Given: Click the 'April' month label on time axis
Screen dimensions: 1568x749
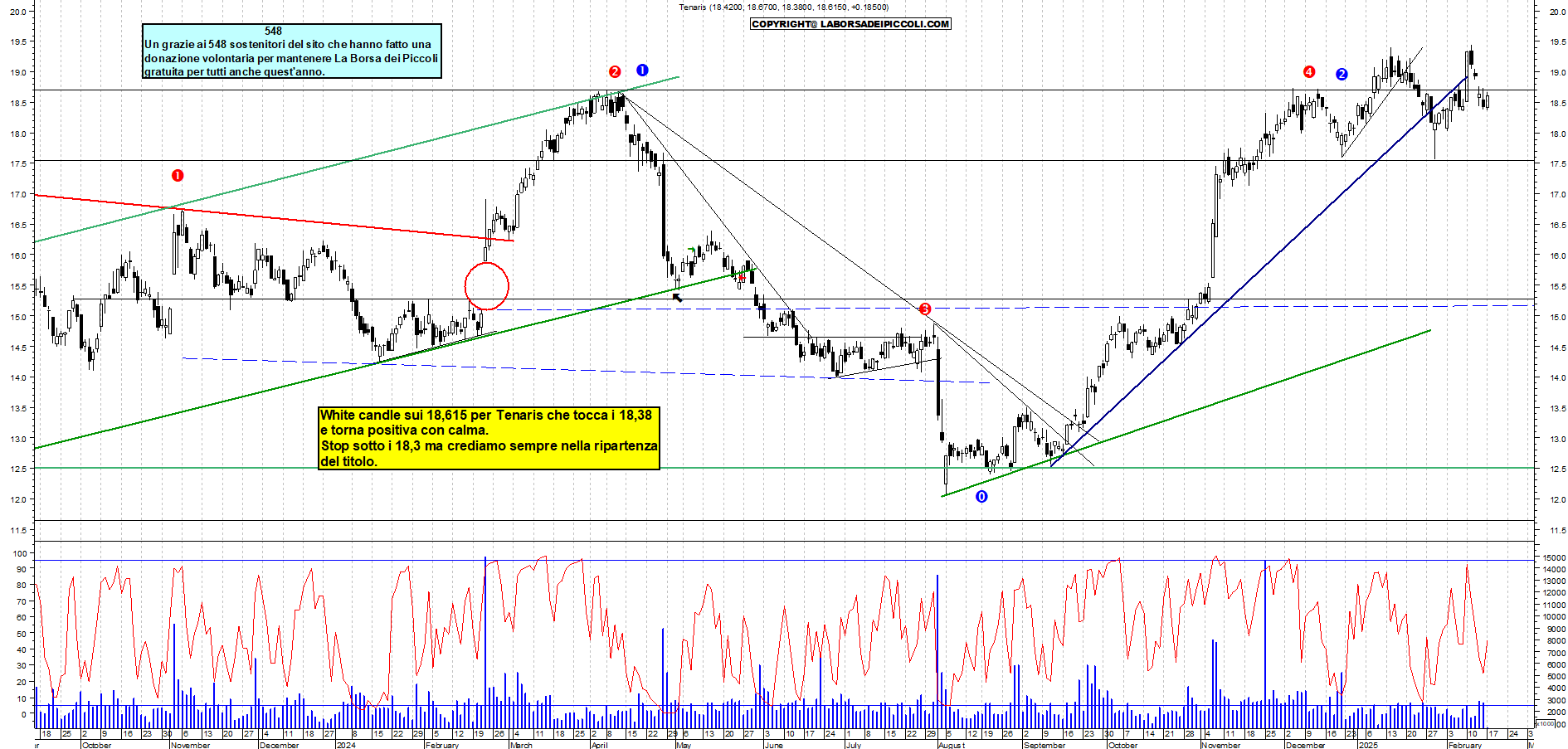Looking at the screenshot, I should [x=599, y=745].
